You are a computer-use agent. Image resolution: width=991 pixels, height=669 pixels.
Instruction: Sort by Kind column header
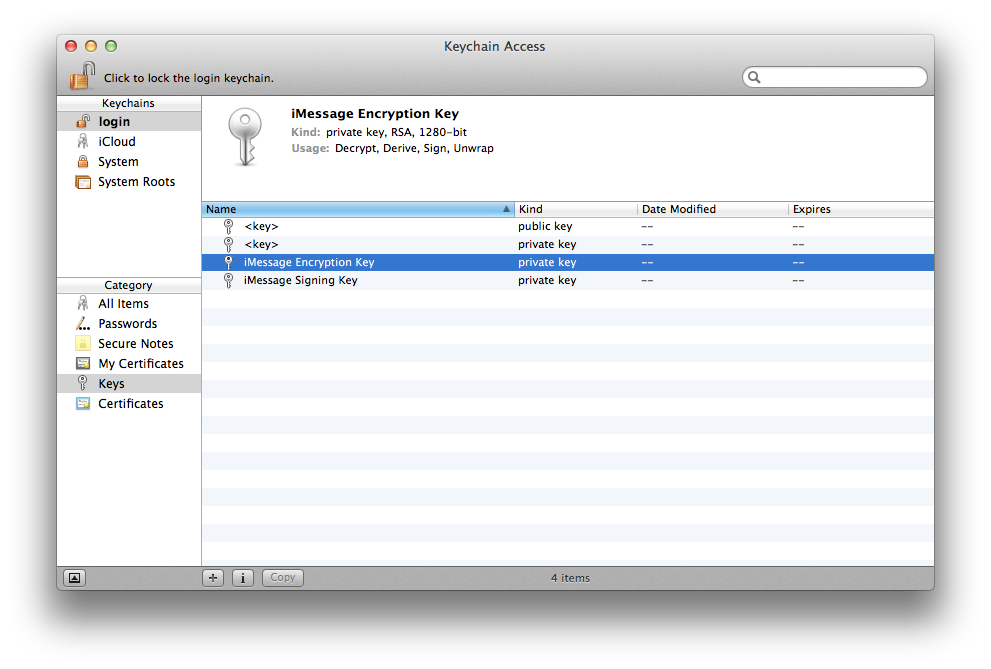point(576,209)
